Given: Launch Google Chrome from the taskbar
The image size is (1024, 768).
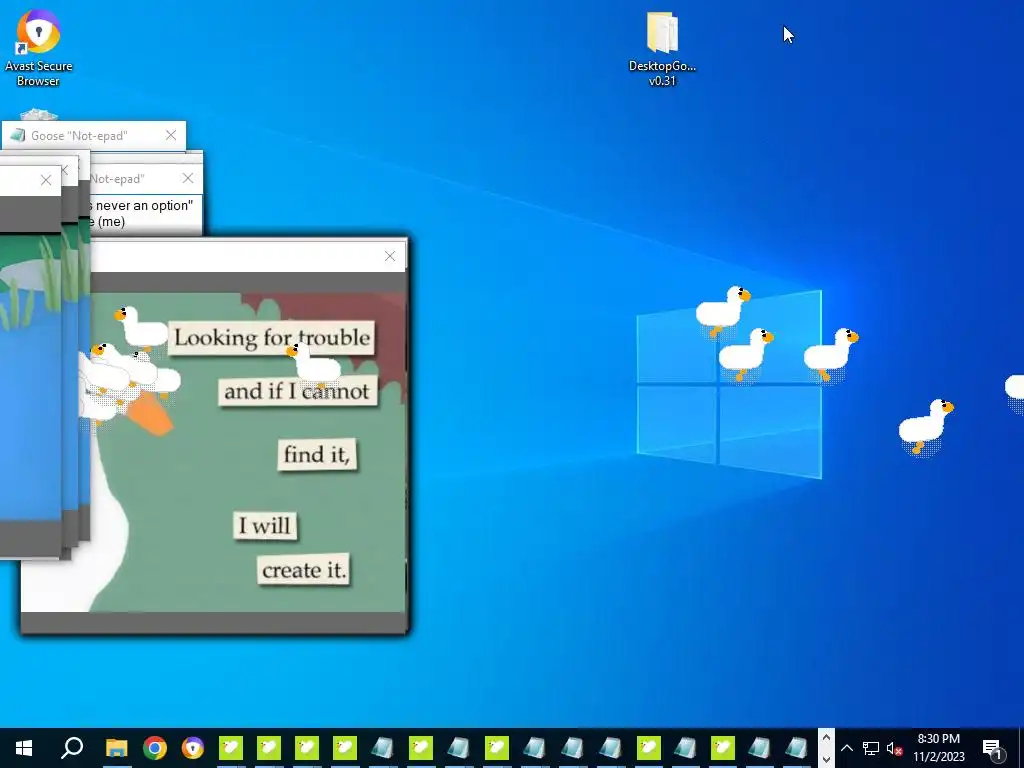Looking at the screenshot, I should [x=155, y=748].
